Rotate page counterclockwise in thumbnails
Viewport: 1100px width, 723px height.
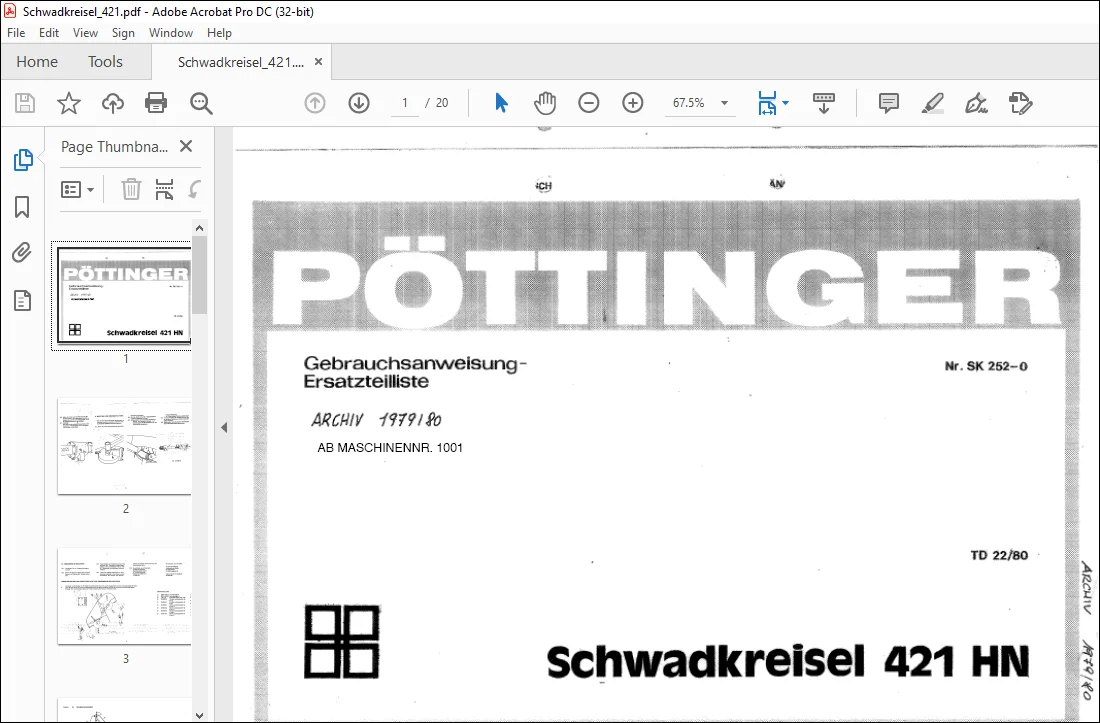[x=194, y=189]
